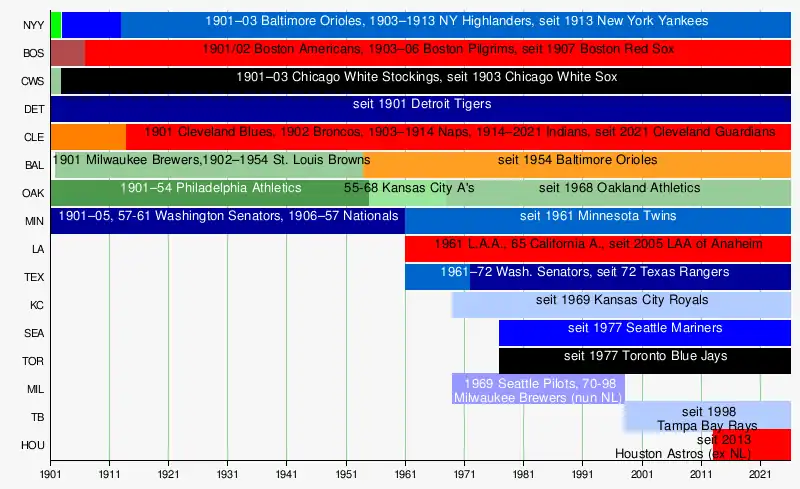Select the 'seit 1969 Kansas City Royals' bar
This screenshot has width=800, height=489.
(x=621, y=305)
